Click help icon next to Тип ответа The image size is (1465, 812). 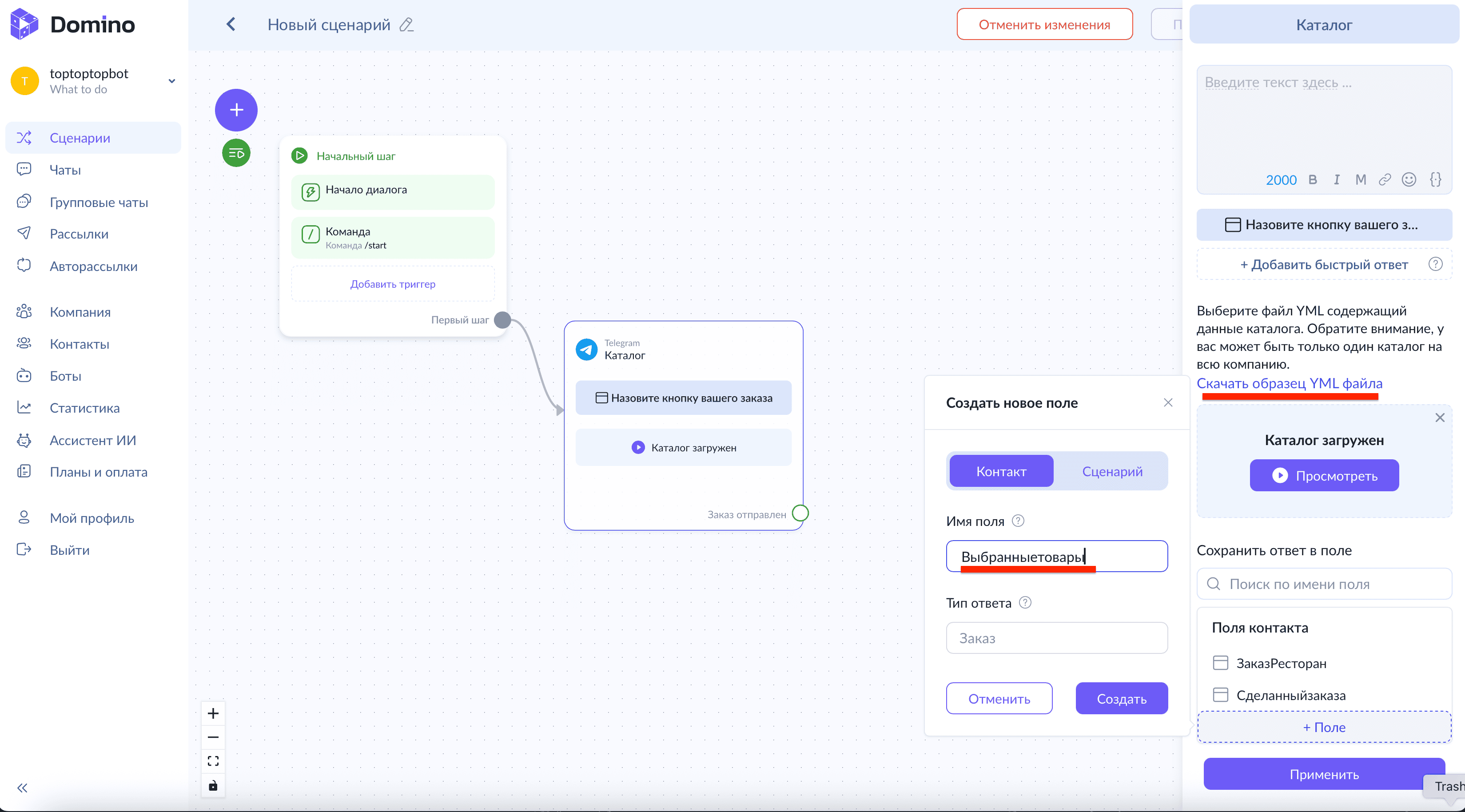pos(1025,603)
